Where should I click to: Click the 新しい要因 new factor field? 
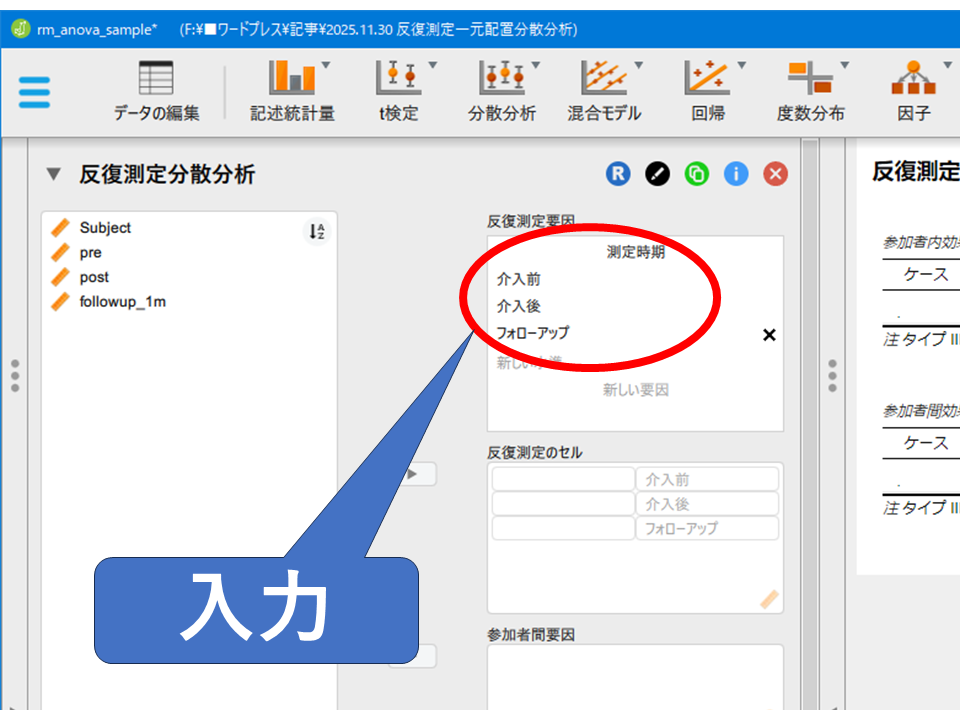635,390
